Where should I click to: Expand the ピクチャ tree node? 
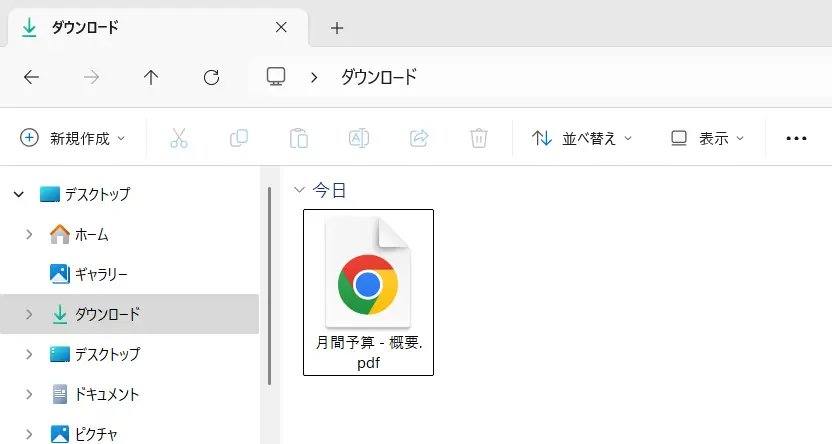pos(29,434)
